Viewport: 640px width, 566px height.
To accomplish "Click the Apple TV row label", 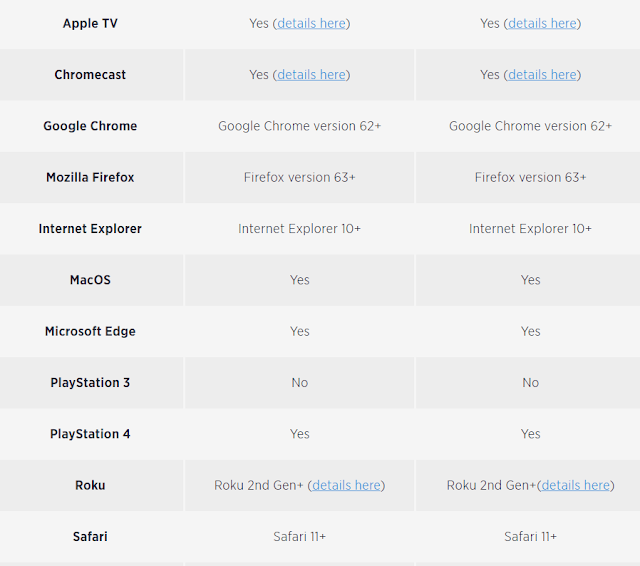I will click(90, 23).
